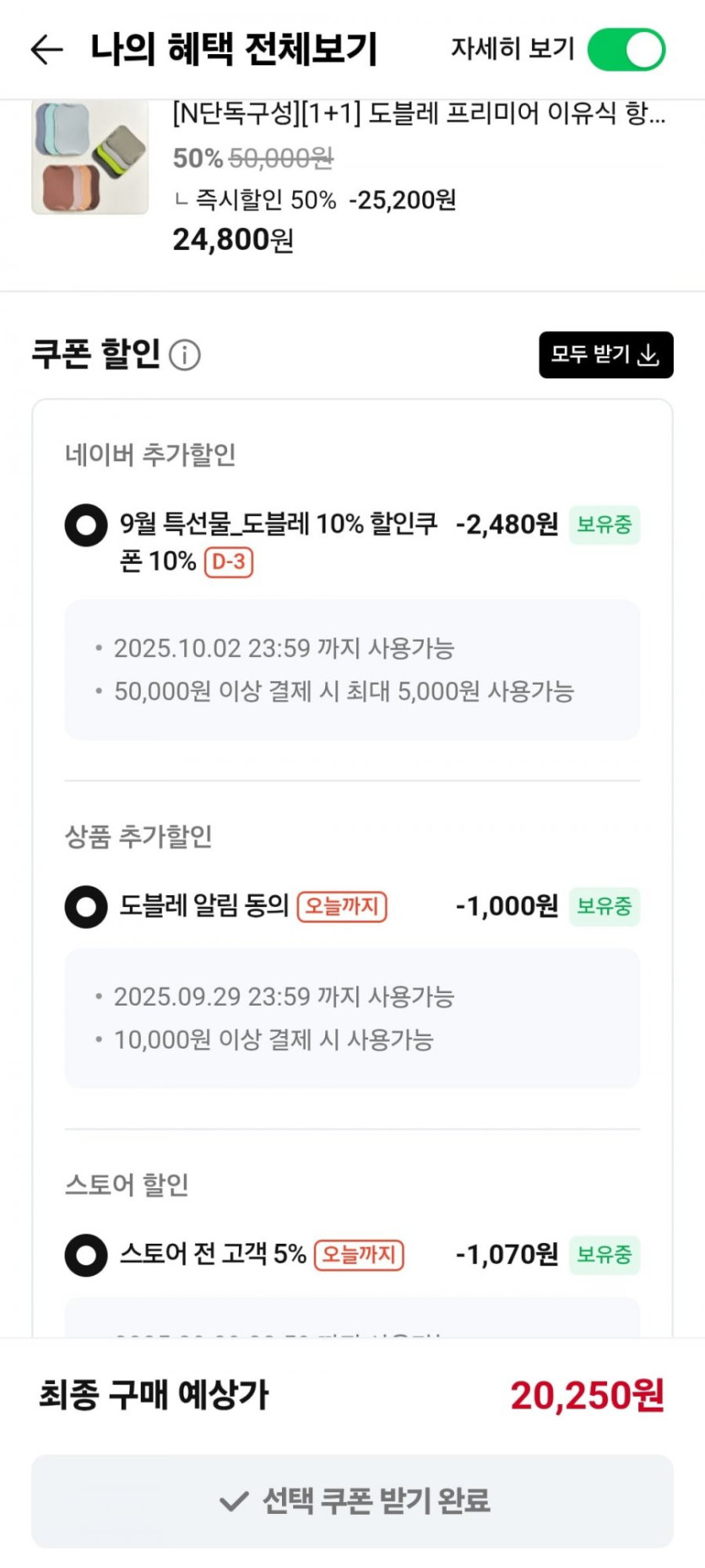Viewport: 705px width, 1568px height.
Task: Select the 스토어 전 고객 5% radio
Action: coord(86,1255)
